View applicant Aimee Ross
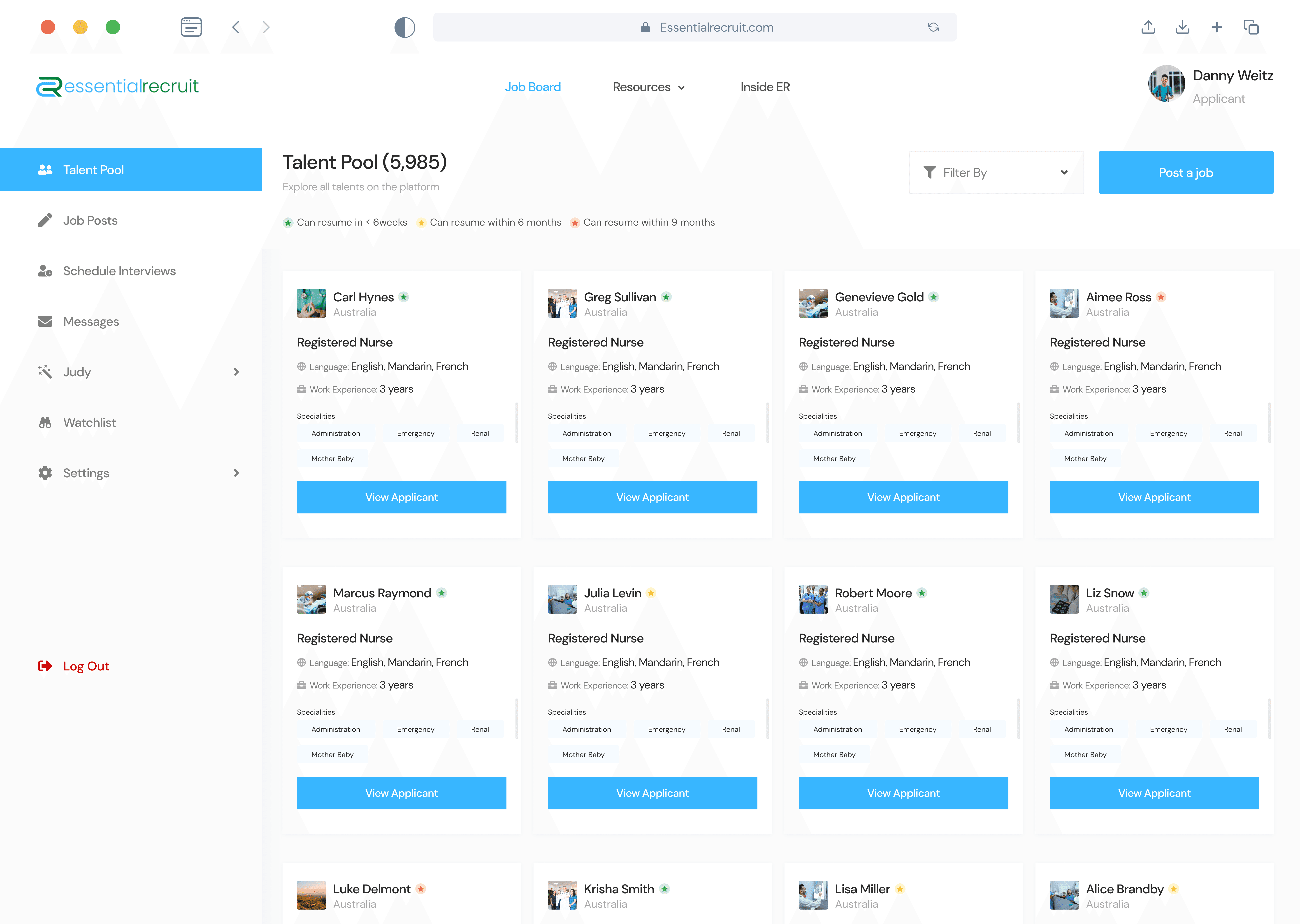The width and height of the screenshot is (1300, 924). [x=1154, y=497]
